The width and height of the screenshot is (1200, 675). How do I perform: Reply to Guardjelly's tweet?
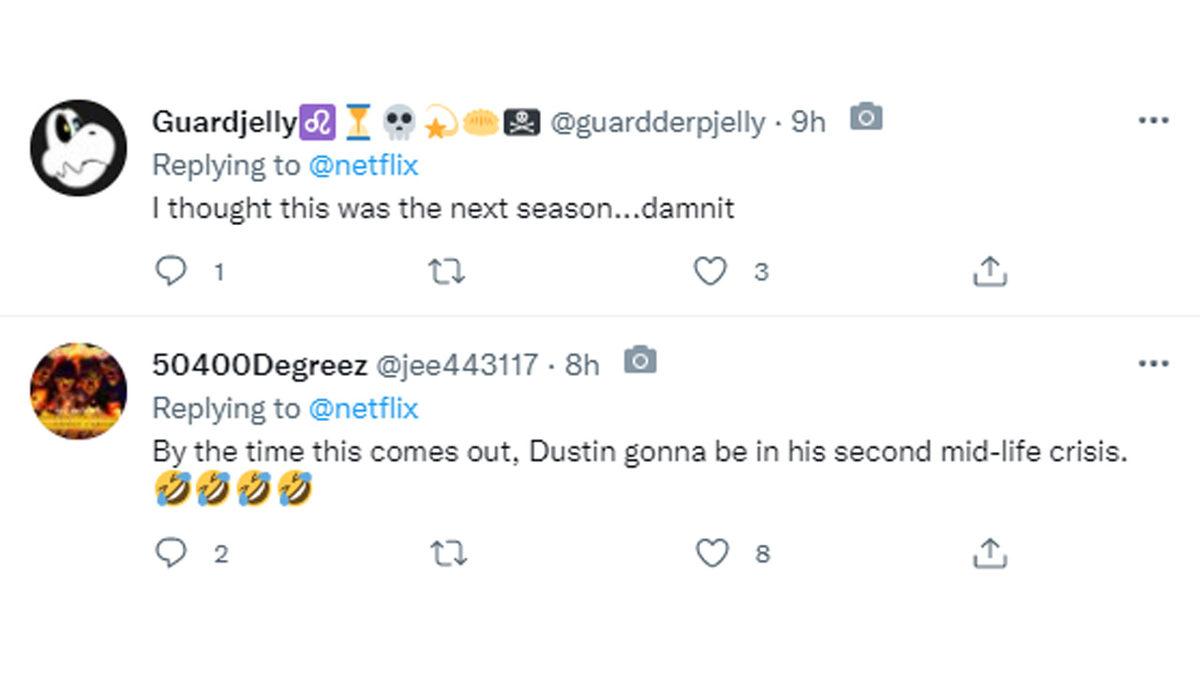coord(173,271)
